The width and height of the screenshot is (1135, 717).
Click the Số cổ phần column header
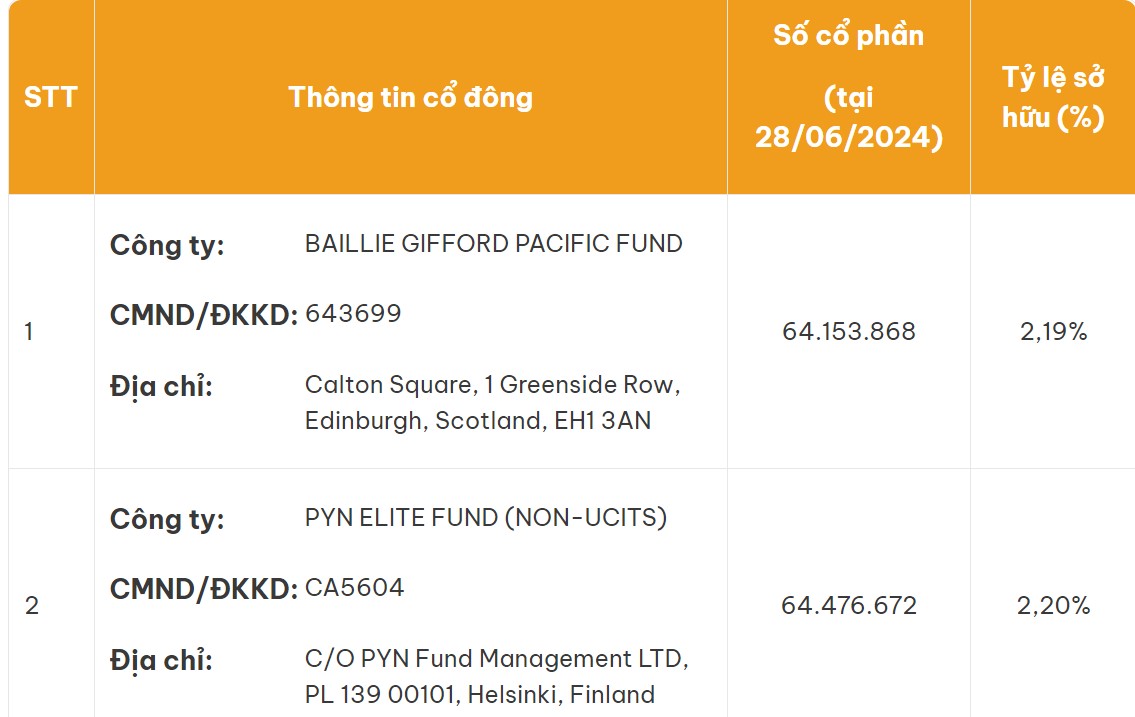848,86
